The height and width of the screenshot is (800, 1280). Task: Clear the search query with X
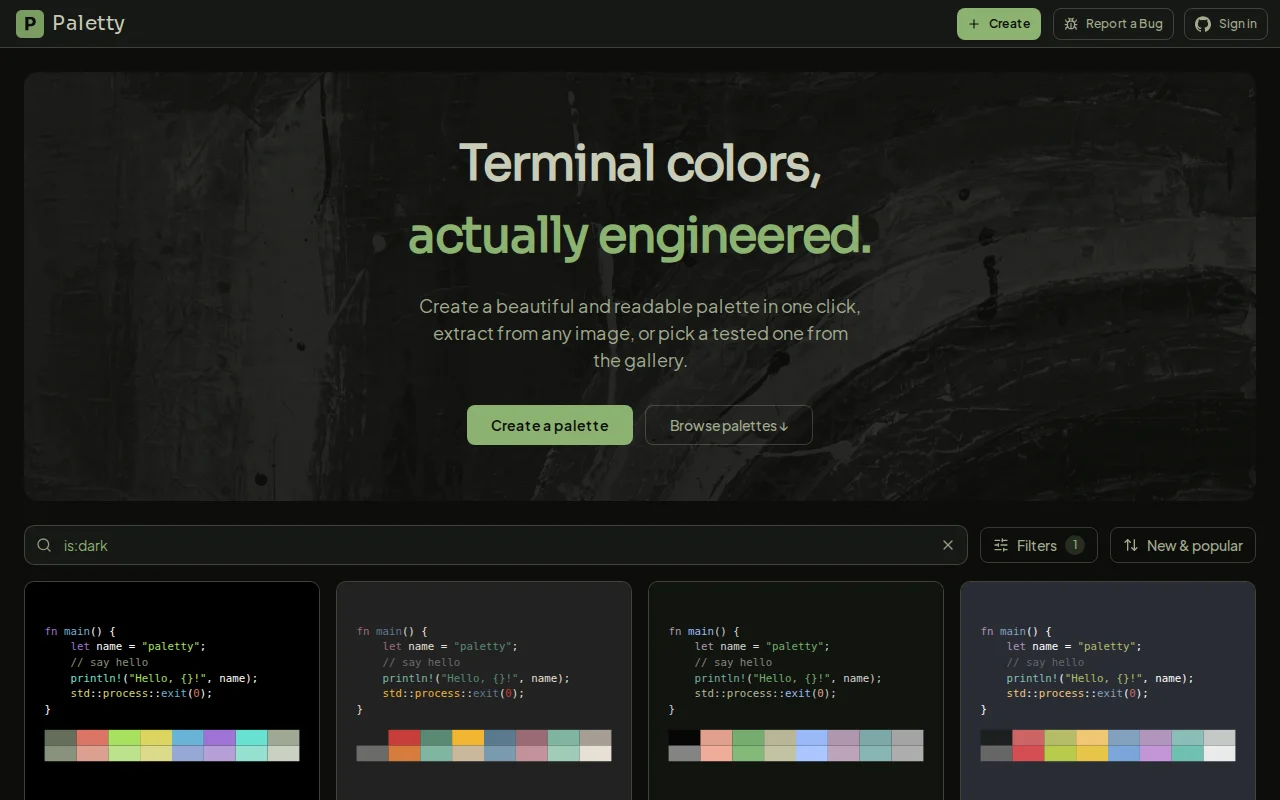point(948,545)
